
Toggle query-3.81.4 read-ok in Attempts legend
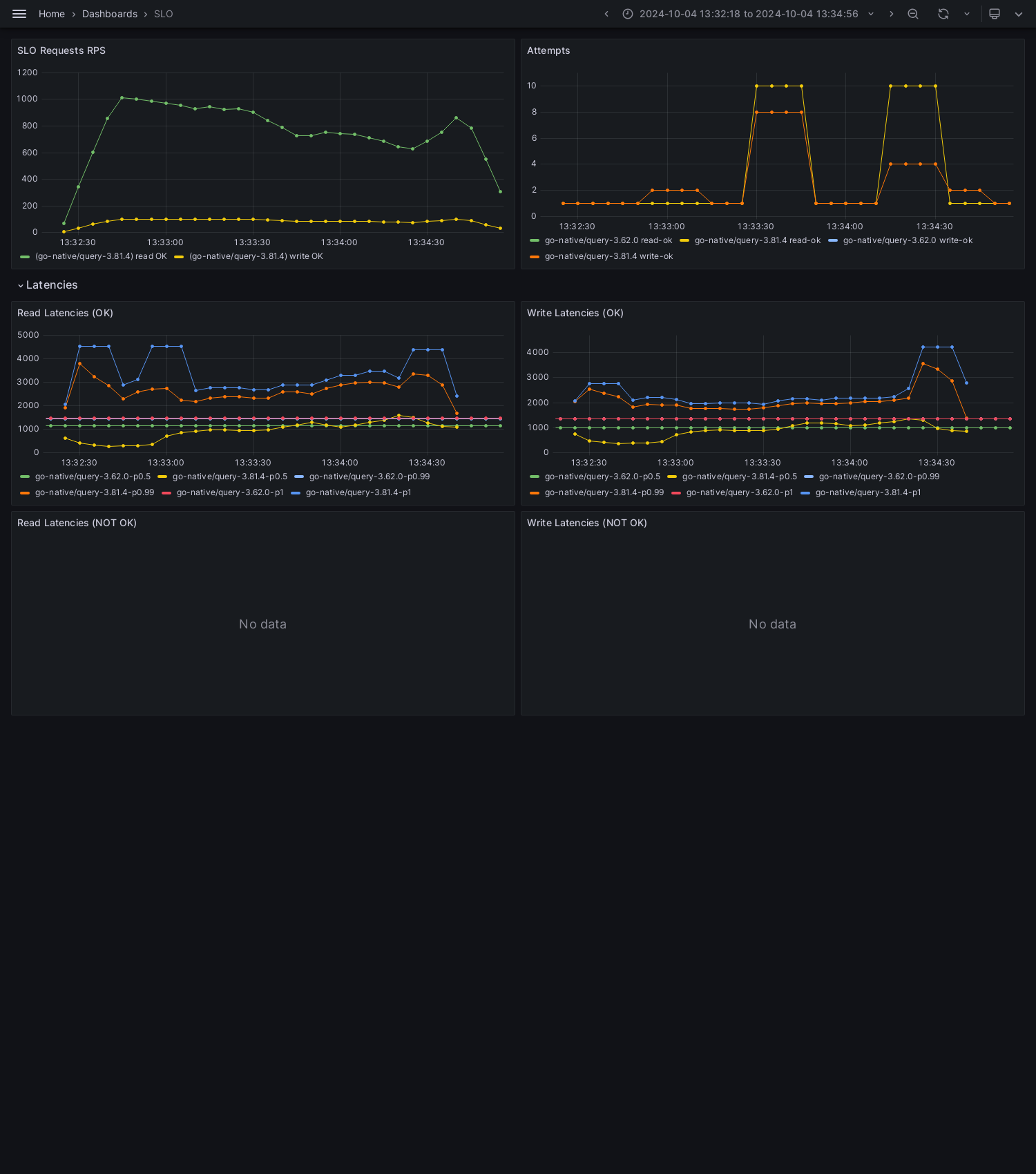tap(758, 240)
